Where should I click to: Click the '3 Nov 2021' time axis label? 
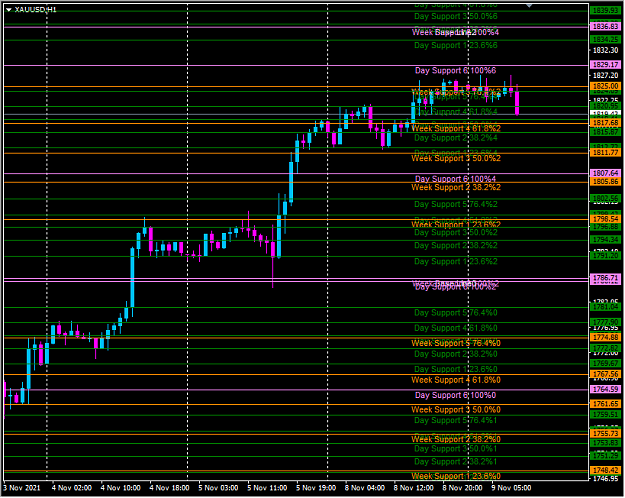tap(22, 488)
